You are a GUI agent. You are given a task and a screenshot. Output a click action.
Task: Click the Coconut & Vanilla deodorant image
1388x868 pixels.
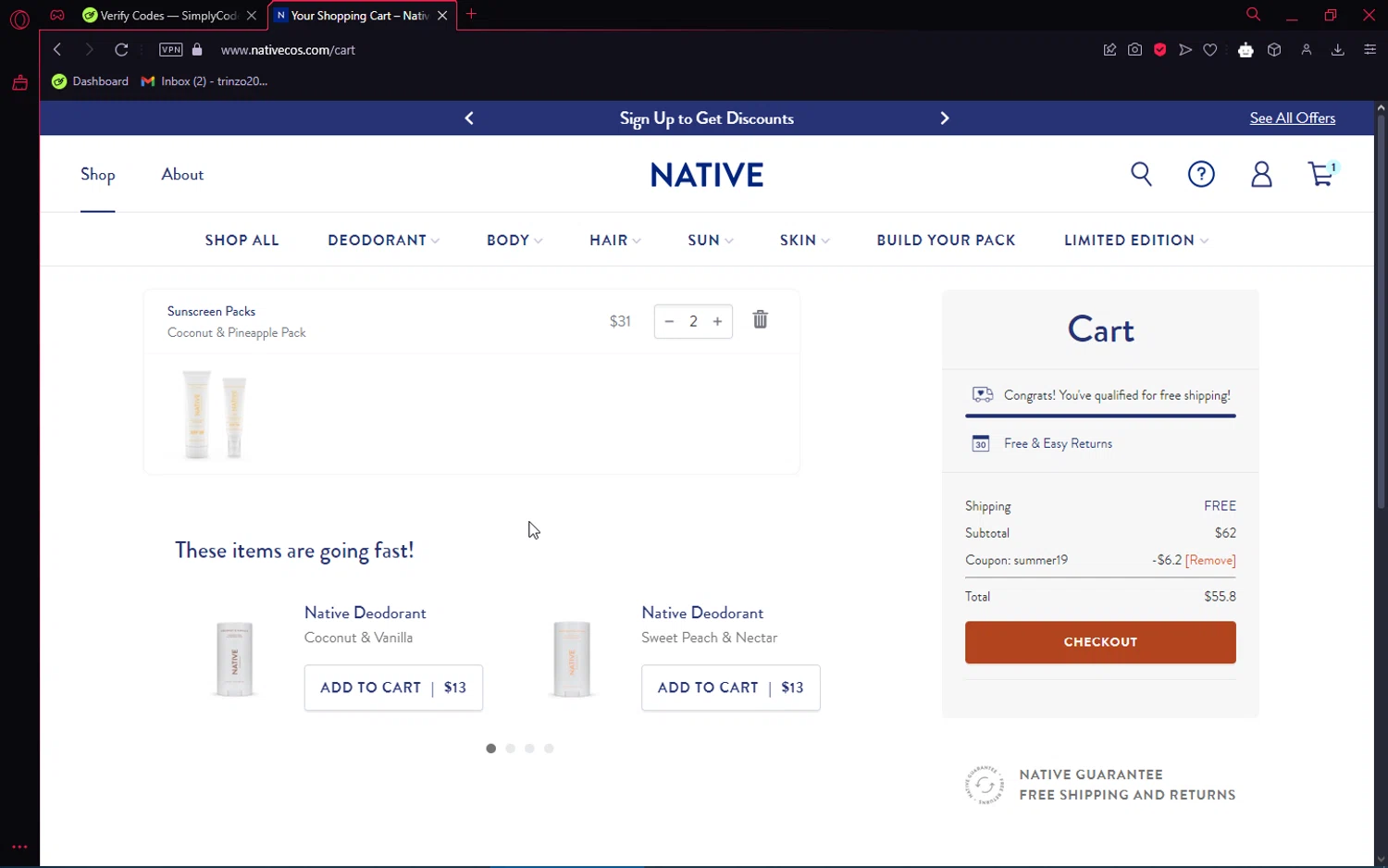(234, 659)
